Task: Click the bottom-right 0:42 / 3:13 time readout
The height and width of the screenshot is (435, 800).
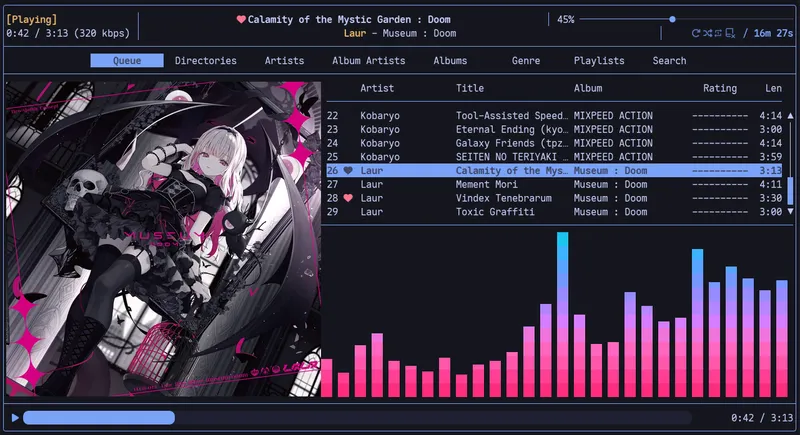Action: (x=762, y=418)
